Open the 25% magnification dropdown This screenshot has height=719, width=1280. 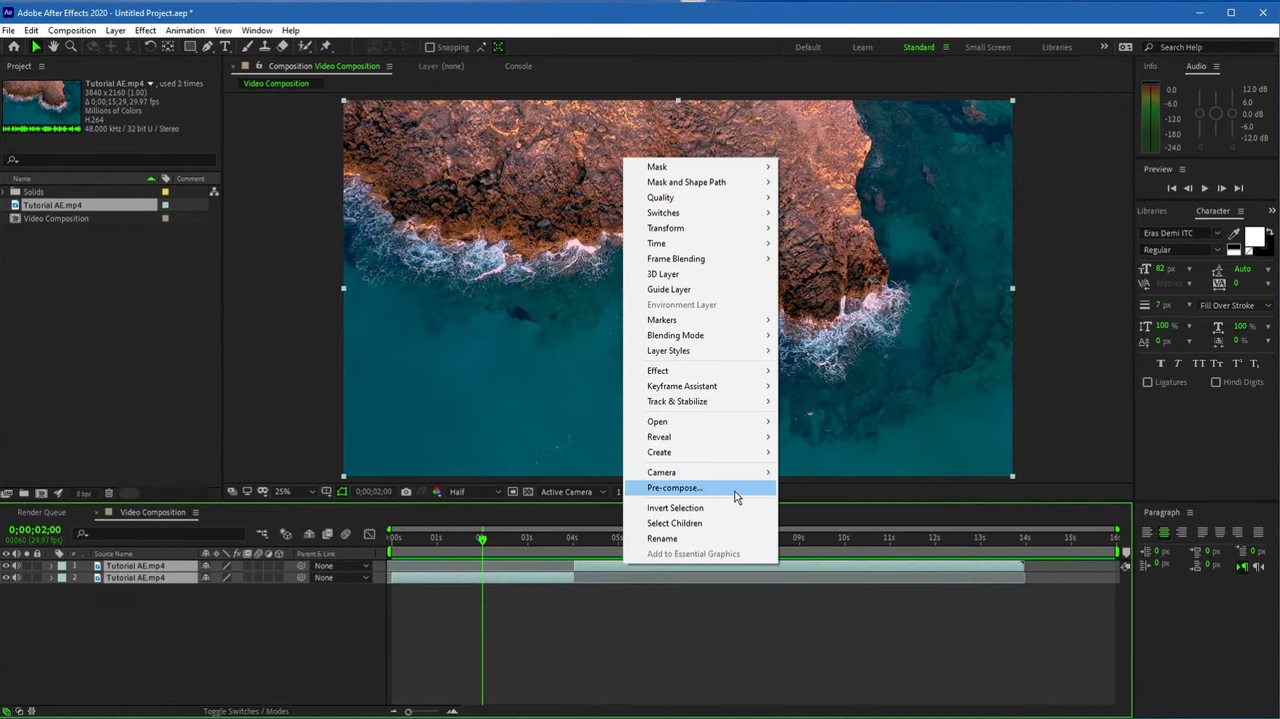click(295, 492)
